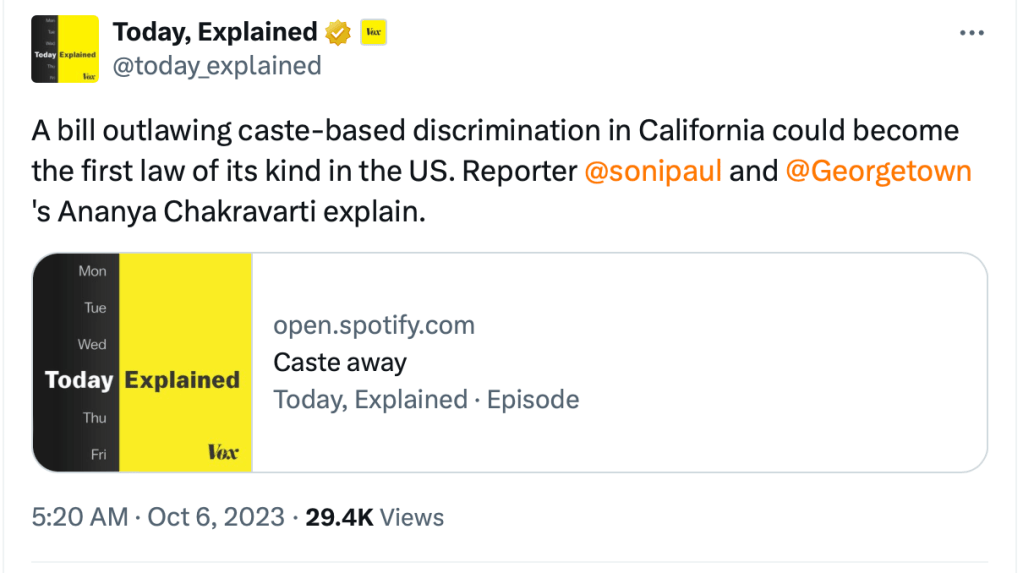The width and height of the screenshot is (1023, 573).
Task: Open the "Caste away" episode title
Action: click(340, 362)
